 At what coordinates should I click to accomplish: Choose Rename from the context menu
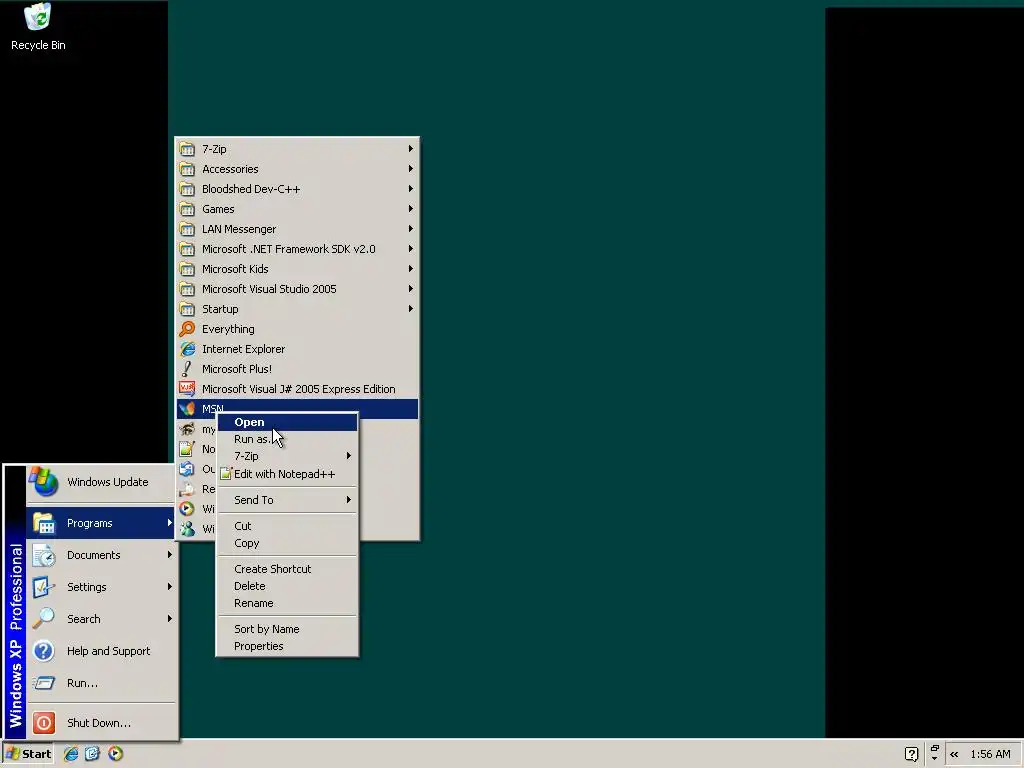tap(287, 603)
